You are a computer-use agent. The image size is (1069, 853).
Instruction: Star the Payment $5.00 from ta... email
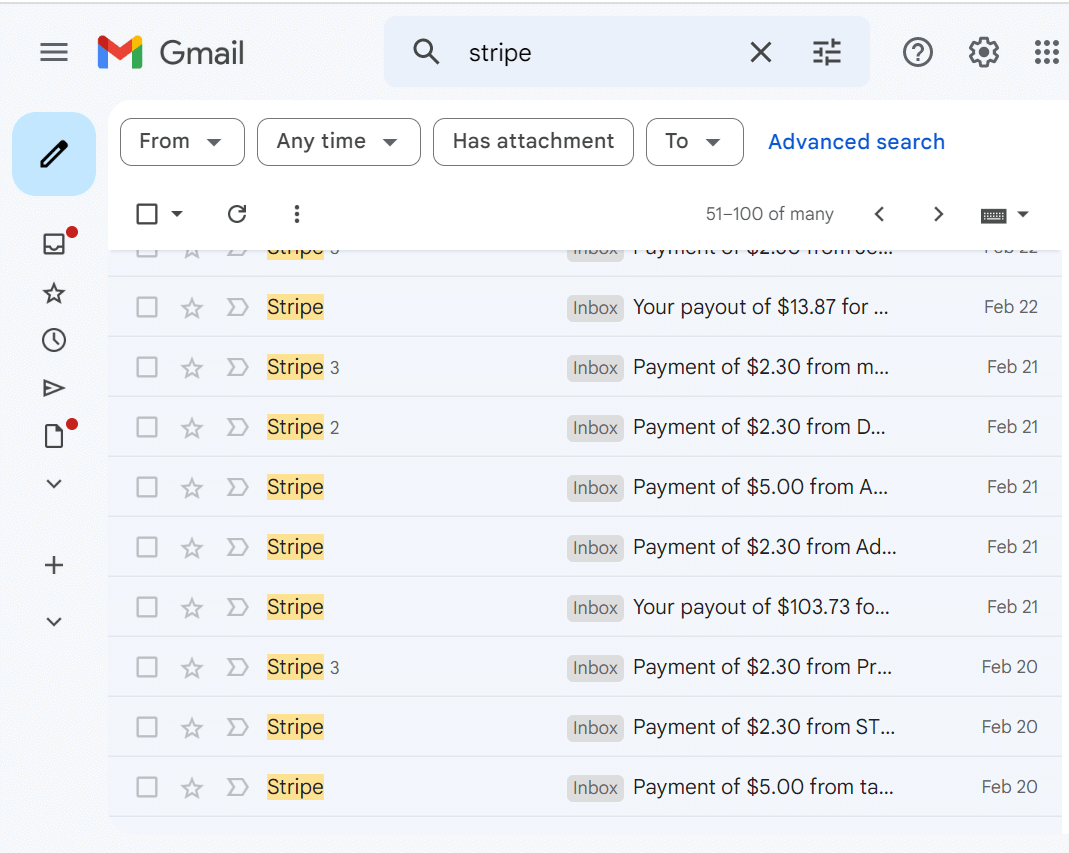pos(192,788)
